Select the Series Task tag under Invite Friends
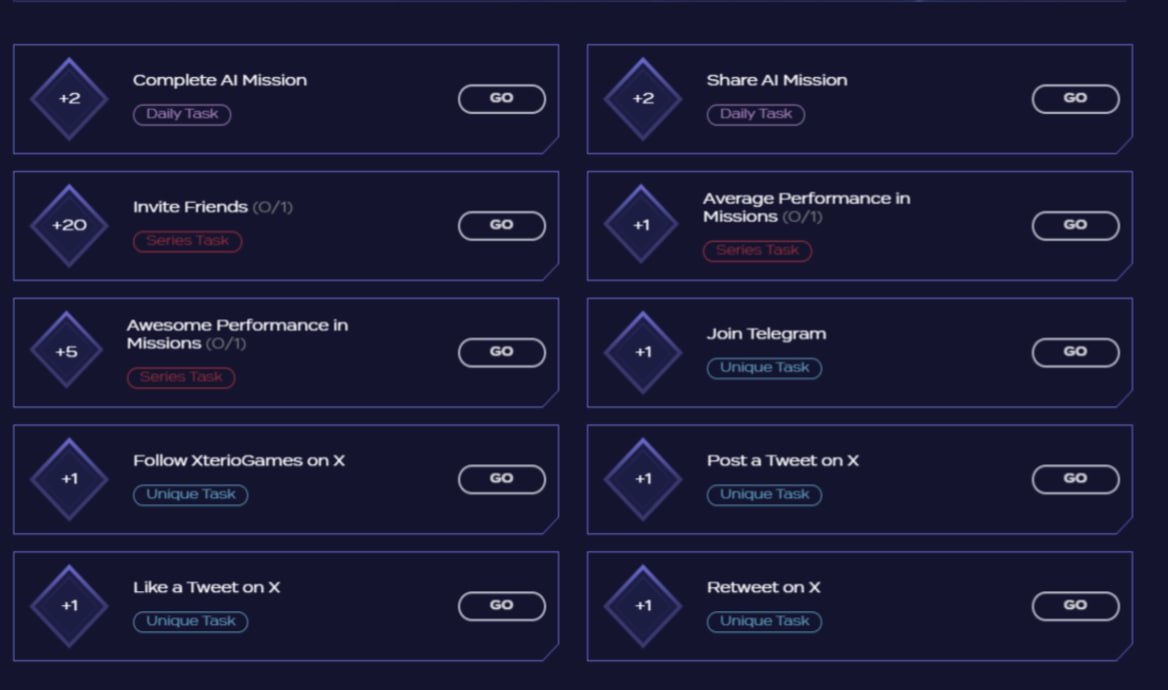 tap(187, 241)
